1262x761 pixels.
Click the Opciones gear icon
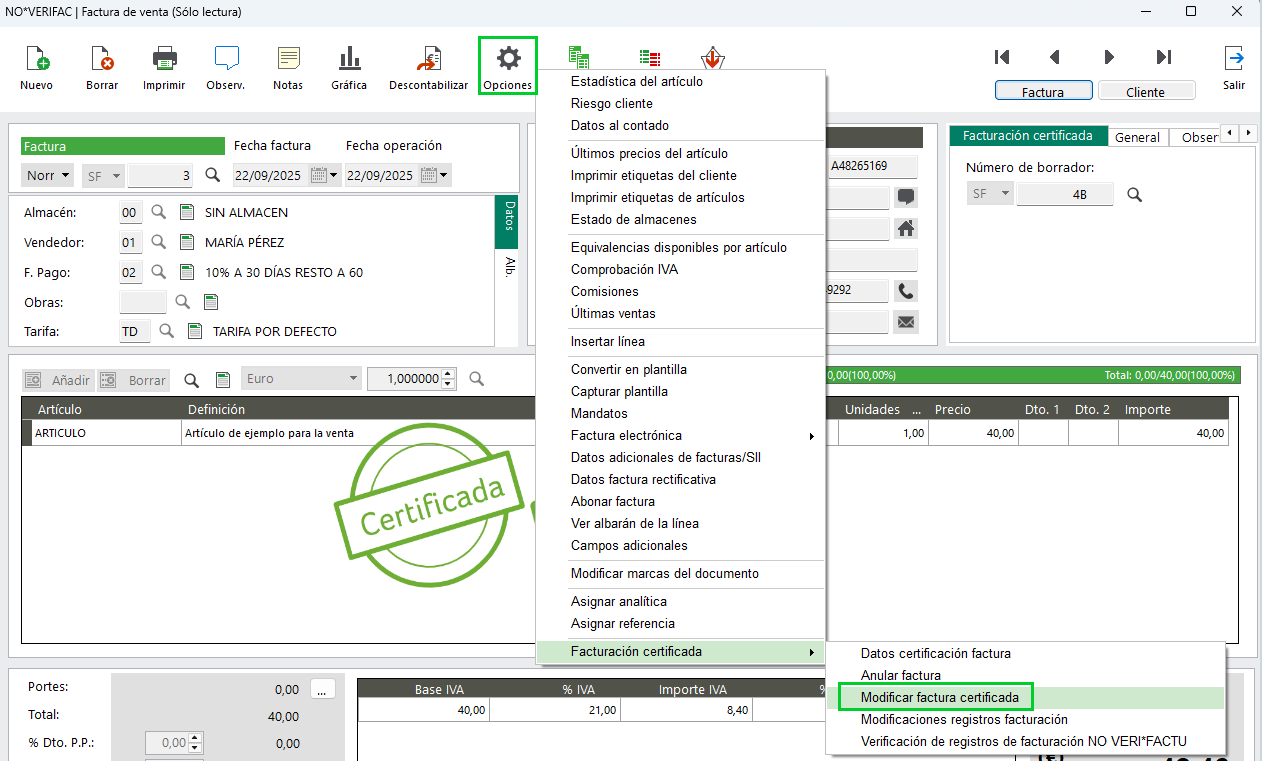point(509,58)
